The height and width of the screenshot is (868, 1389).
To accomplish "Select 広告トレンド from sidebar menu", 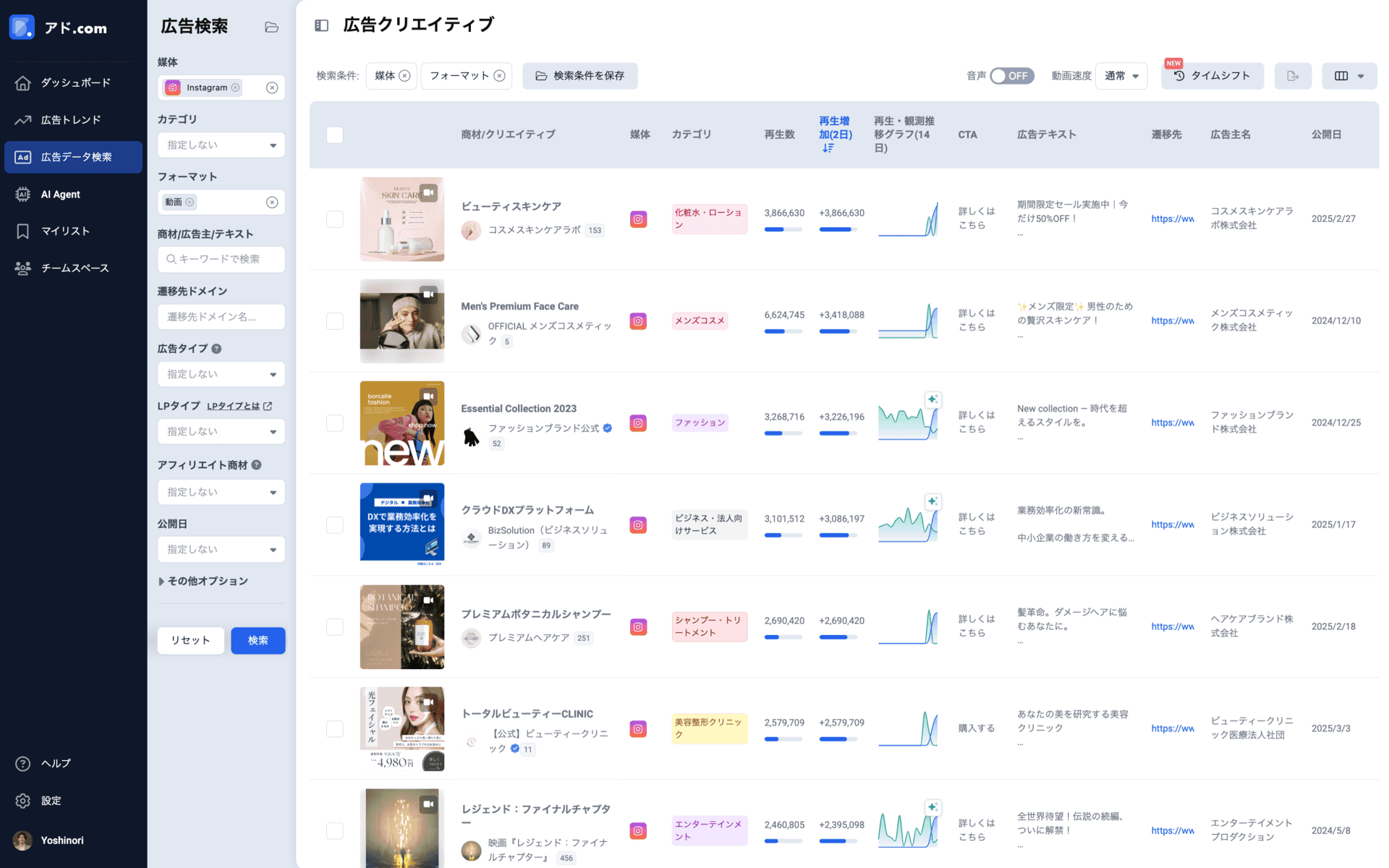I will point(22,119).
